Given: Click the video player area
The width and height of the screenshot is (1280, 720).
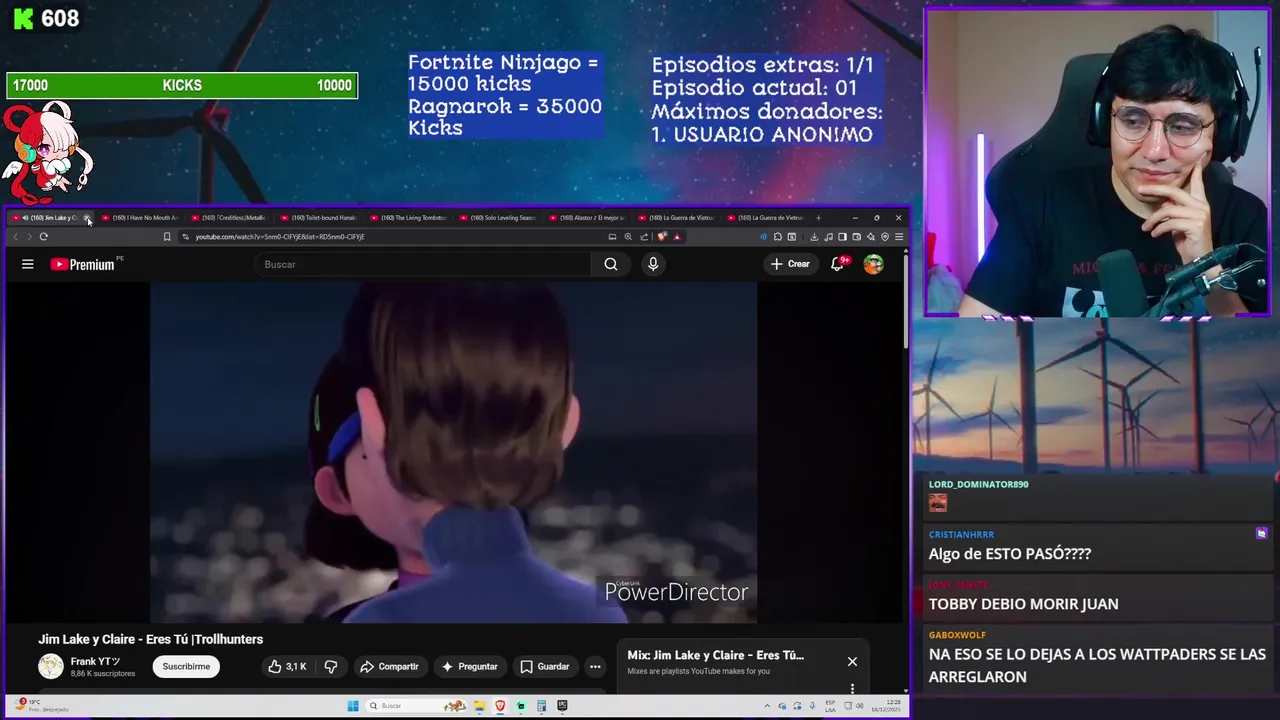Looking at the screenshot, I should [x=453, y=452].
